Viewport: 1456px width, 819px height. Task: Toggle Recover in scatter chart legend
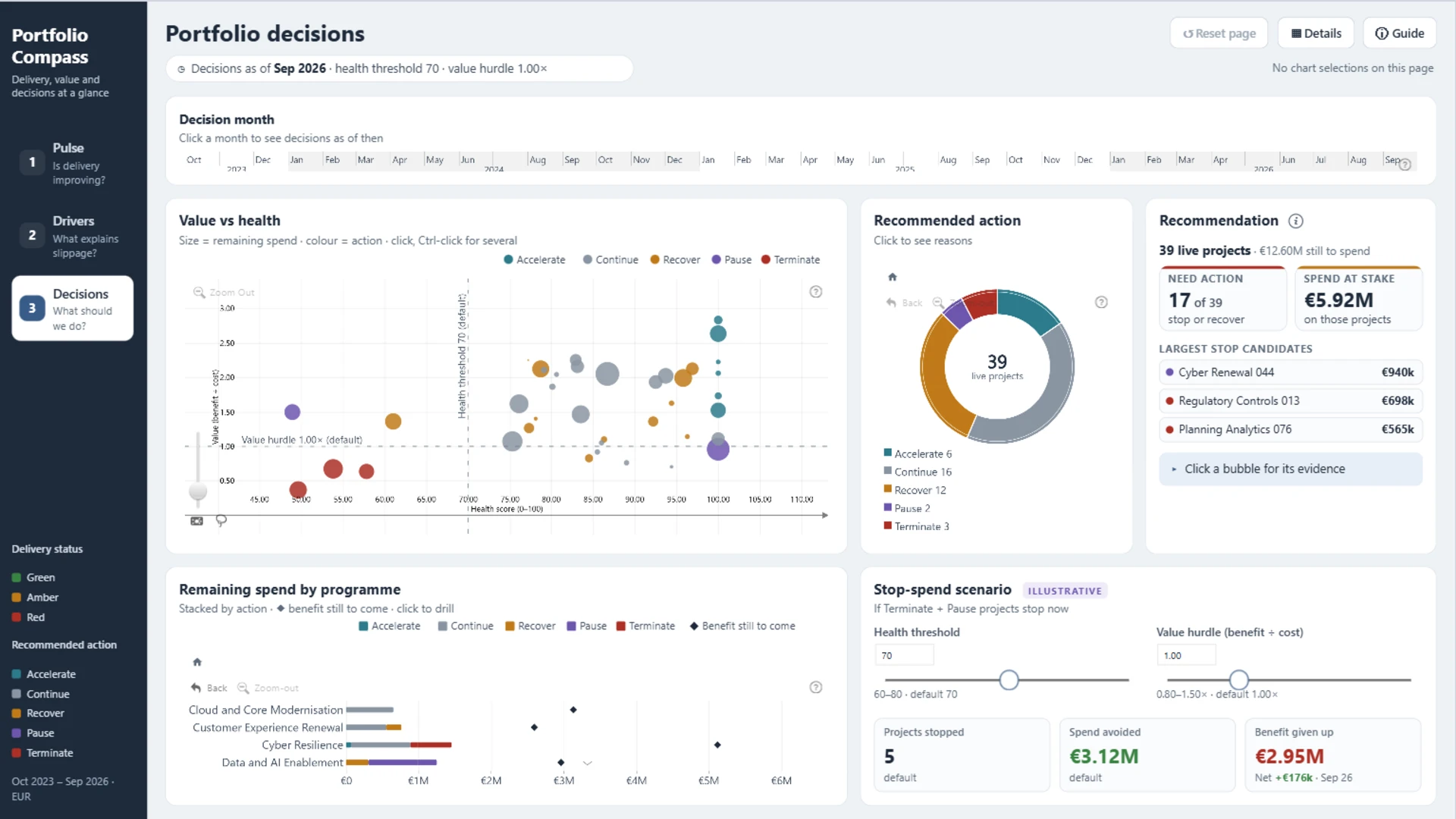pyautogui.click(x=675, y=259)
